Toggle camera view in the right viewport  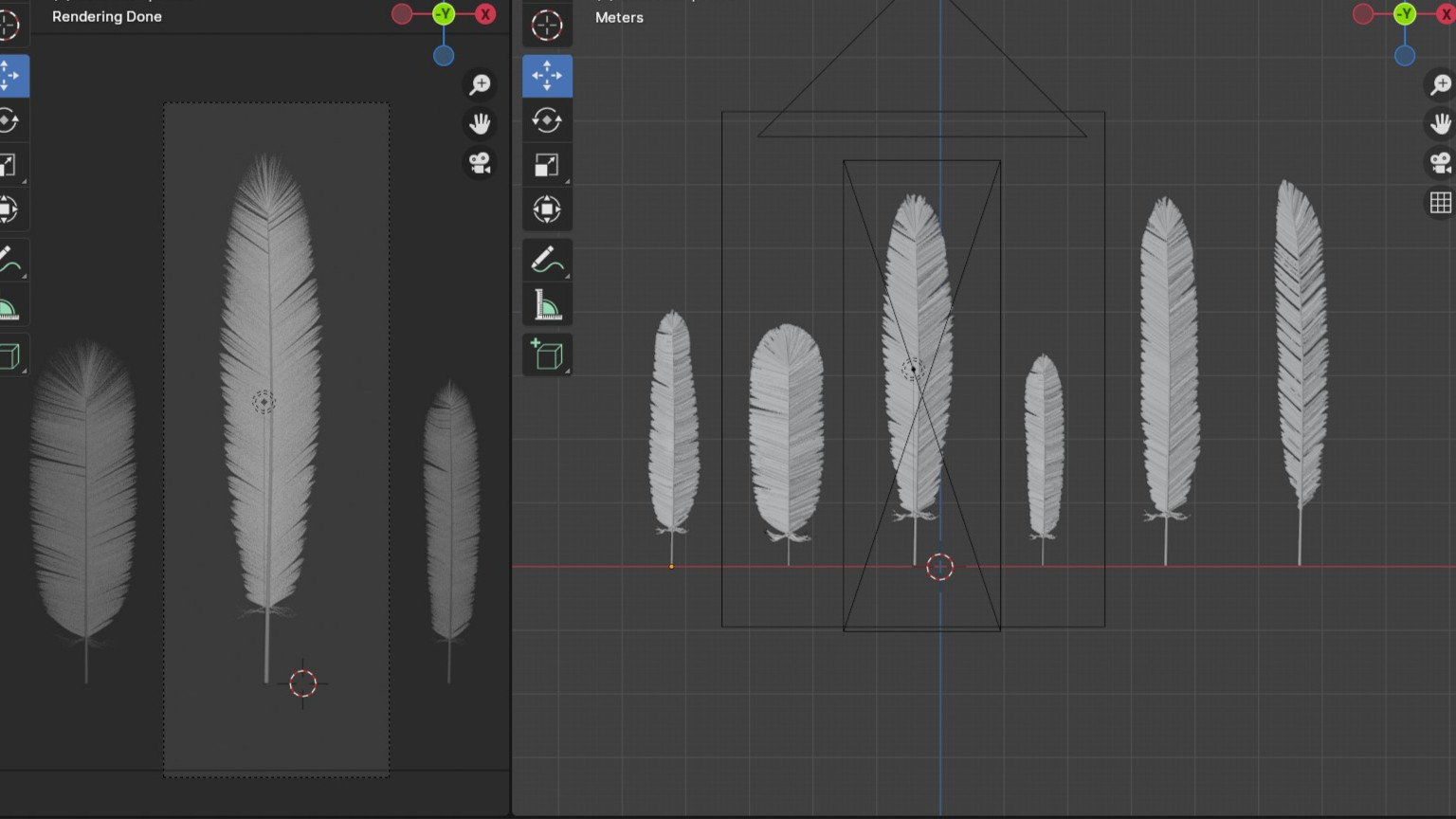pos(1440,163)
